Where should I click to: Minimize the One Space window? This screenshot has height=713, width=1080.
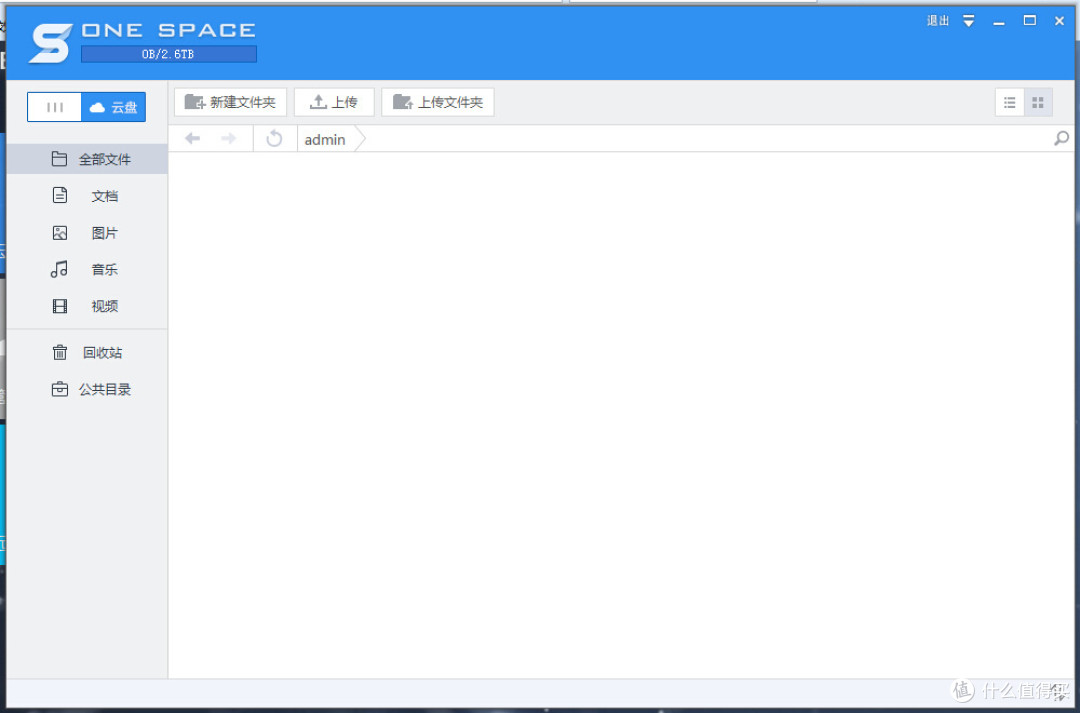click(999, 22)
